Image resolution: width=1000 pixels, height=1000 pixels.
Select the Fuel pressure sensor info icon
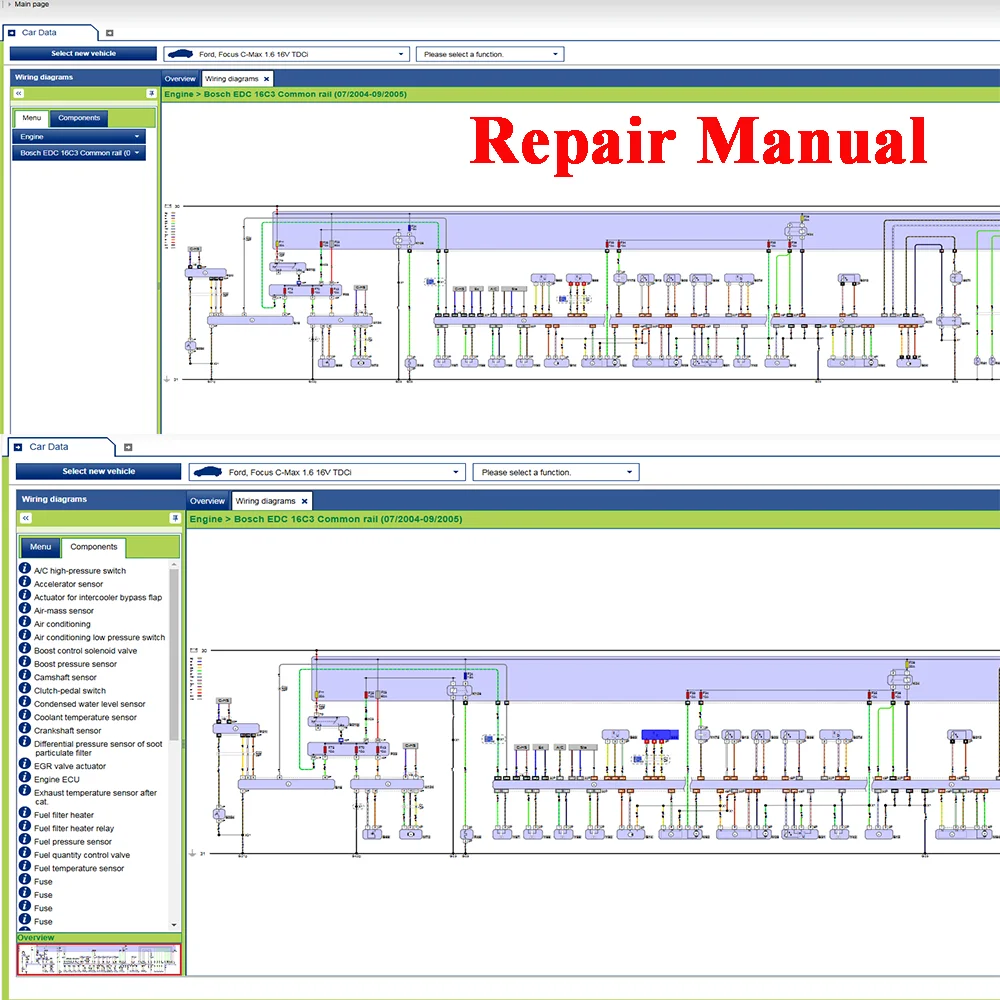[x=25, y=841]
